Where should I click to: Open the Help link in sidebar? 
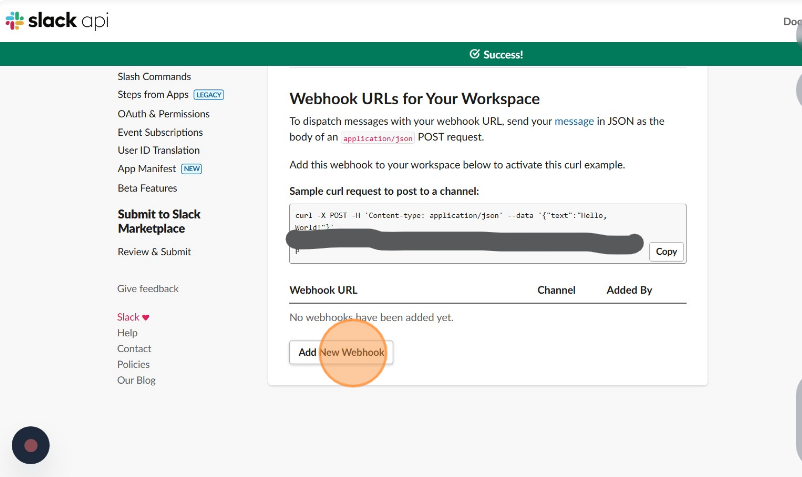point(127,333)
